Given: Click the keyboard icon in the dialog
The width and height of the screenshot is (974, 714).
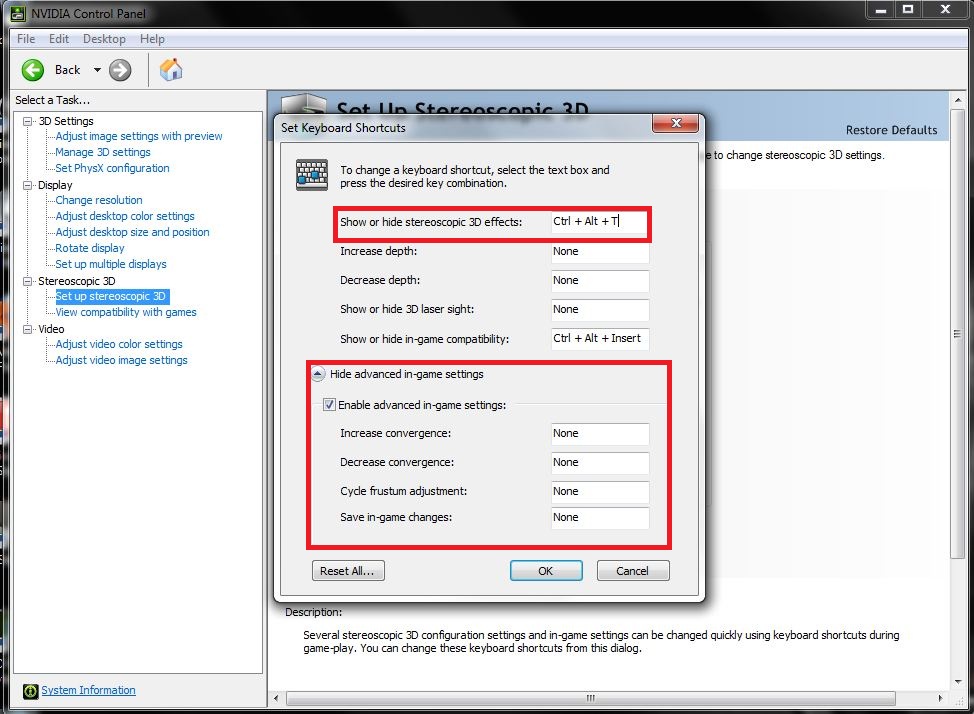Looking at the screenshot, I should (312, 175).
